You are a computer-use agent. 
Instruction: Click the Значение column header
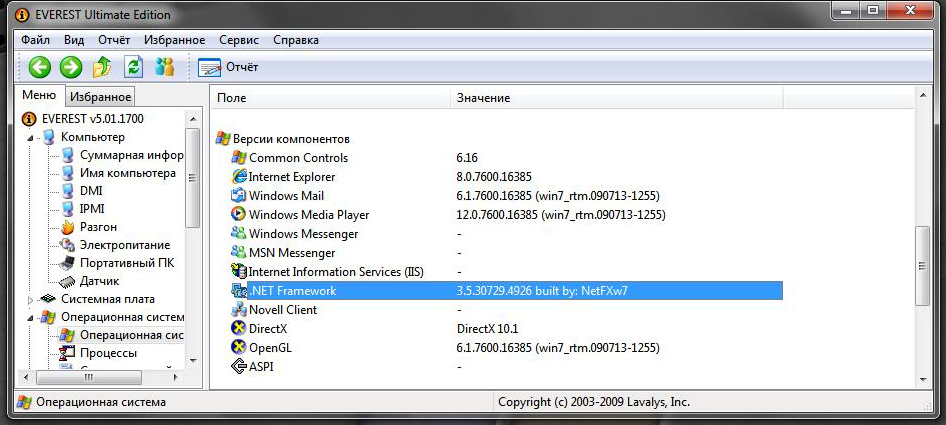tap(617, 98)
